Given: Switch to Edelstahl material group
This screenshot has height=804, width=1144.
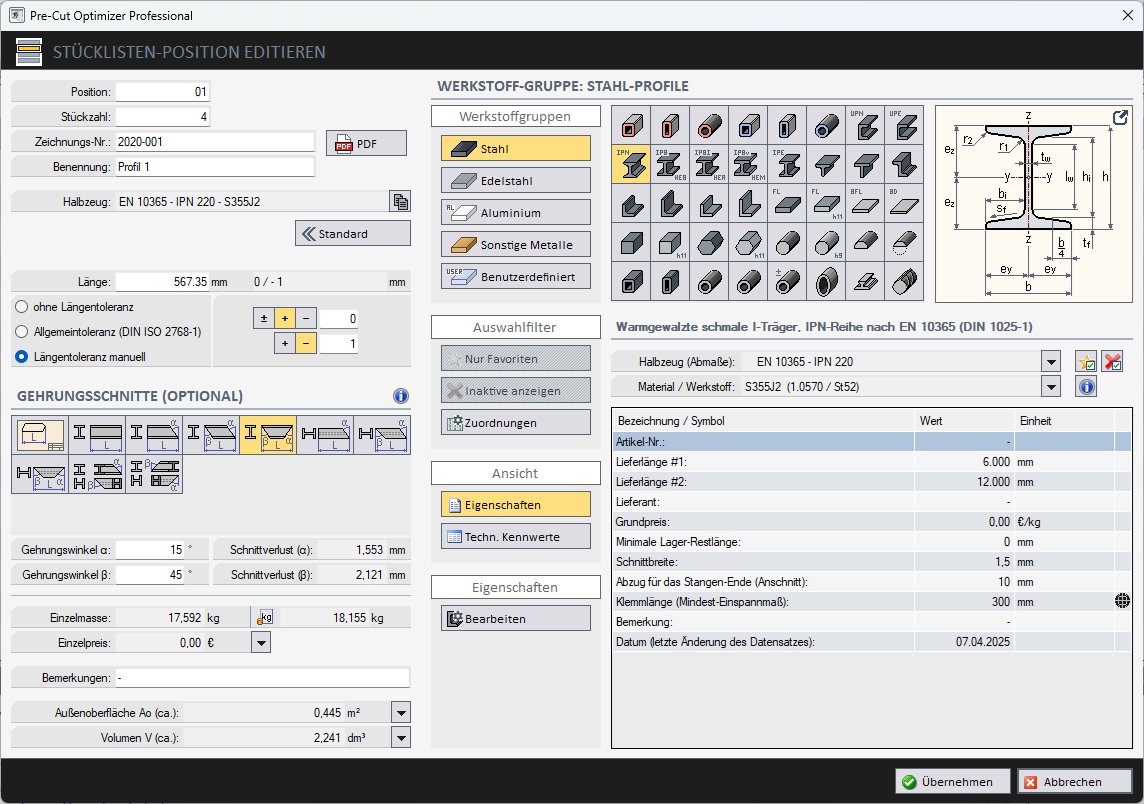Looking at the screenshot, I should click(x=516, y=180).
